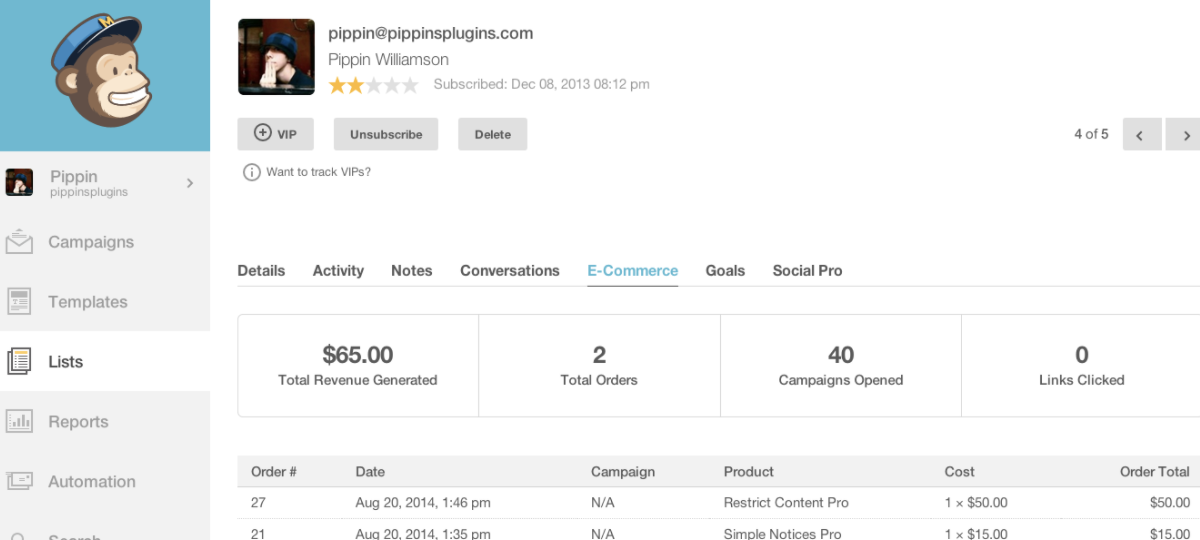Open the Campaigns envelope icon
Screen dimensions: 1200x540
click(x=20, y=242)
